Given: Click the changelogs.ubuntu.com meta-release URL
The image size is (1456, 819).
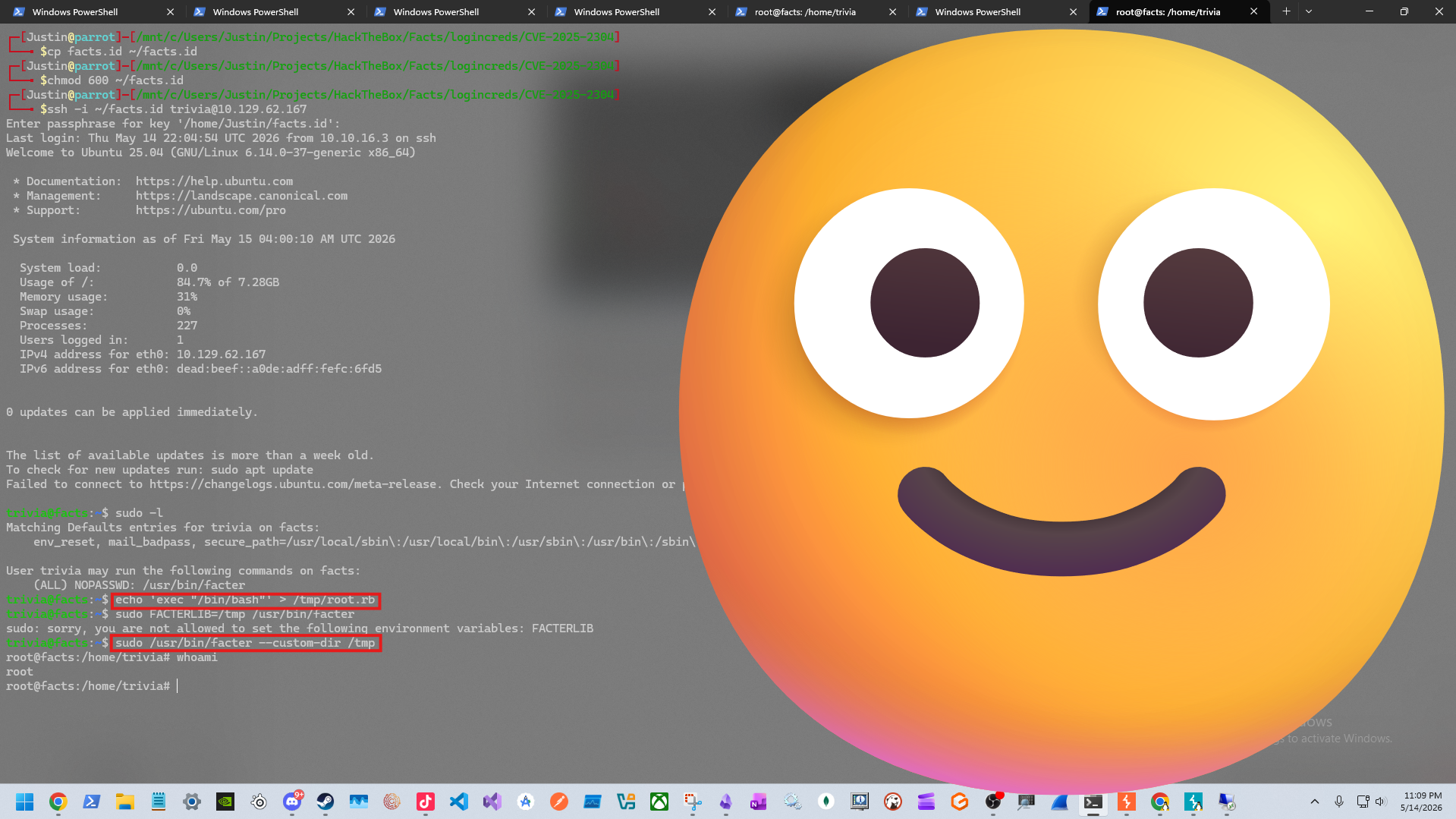Looking at the screenshot, I should click(x=293, y=484).
